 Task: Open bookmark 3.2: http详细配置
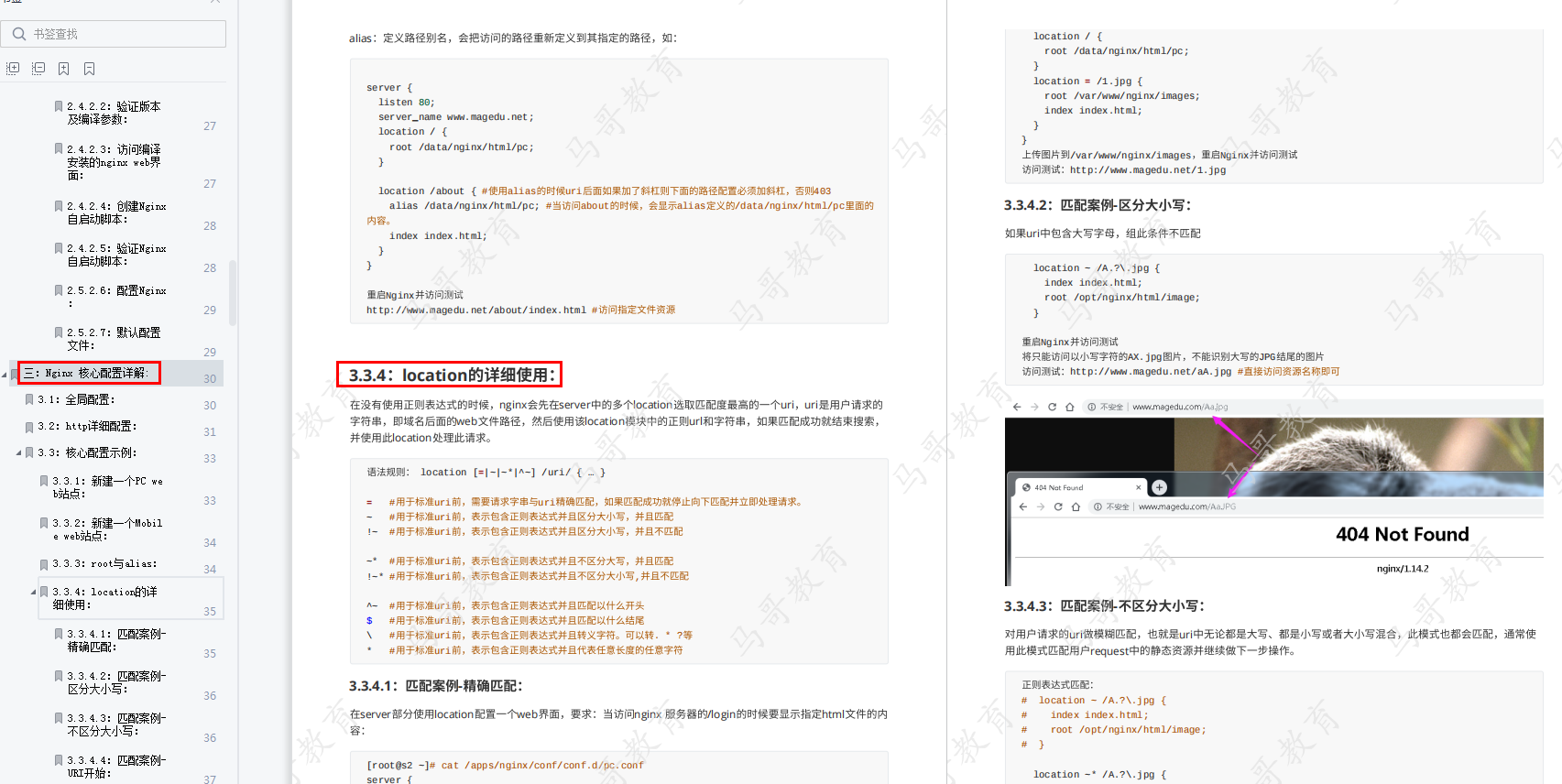pyautogui.click(x=87, y=426)
